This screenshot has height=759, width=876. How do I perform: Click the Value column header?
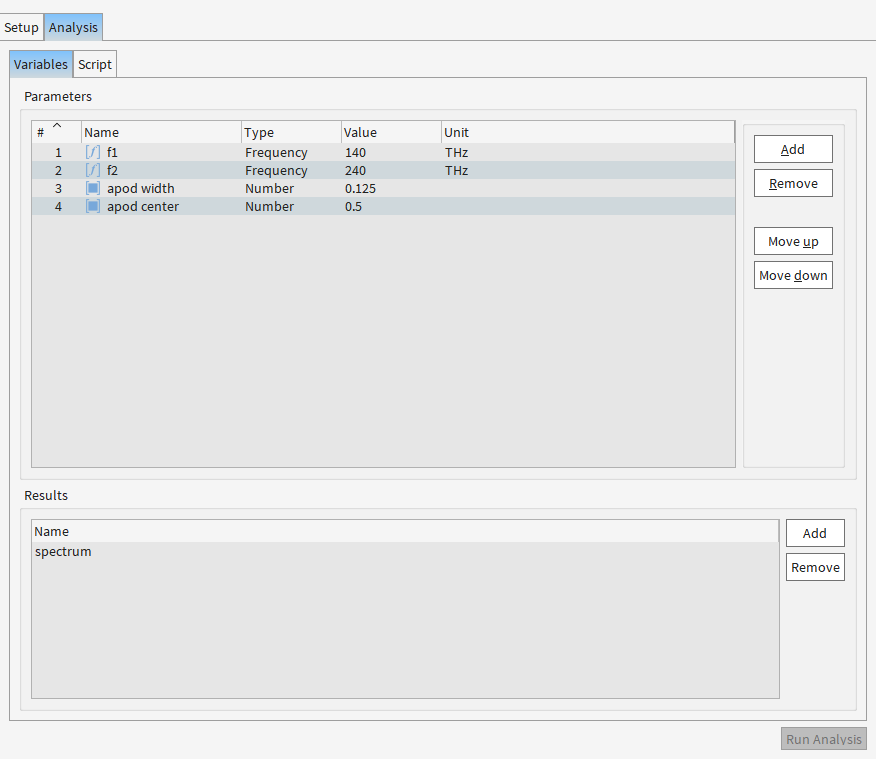(391, 132)
